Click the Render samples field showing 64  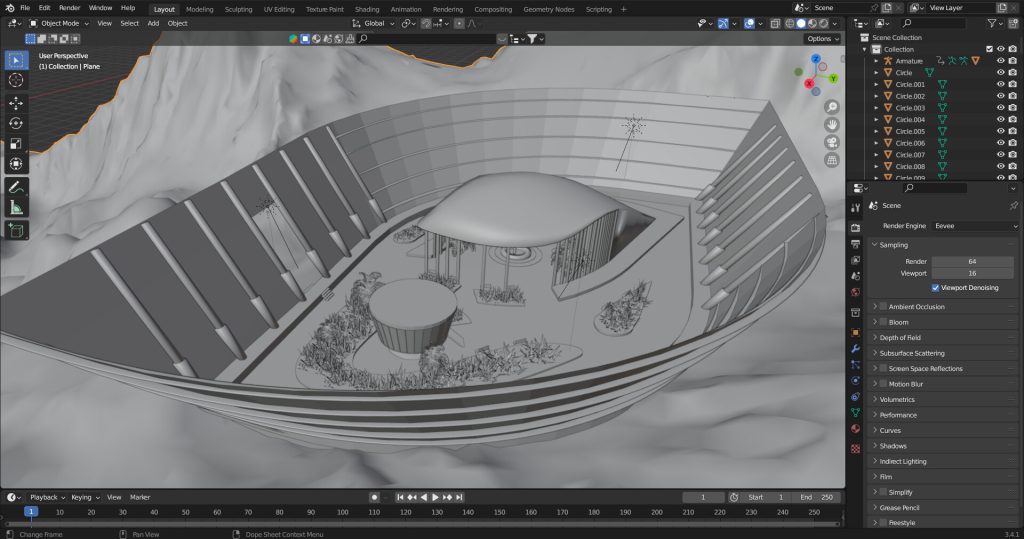click(971, 261)
